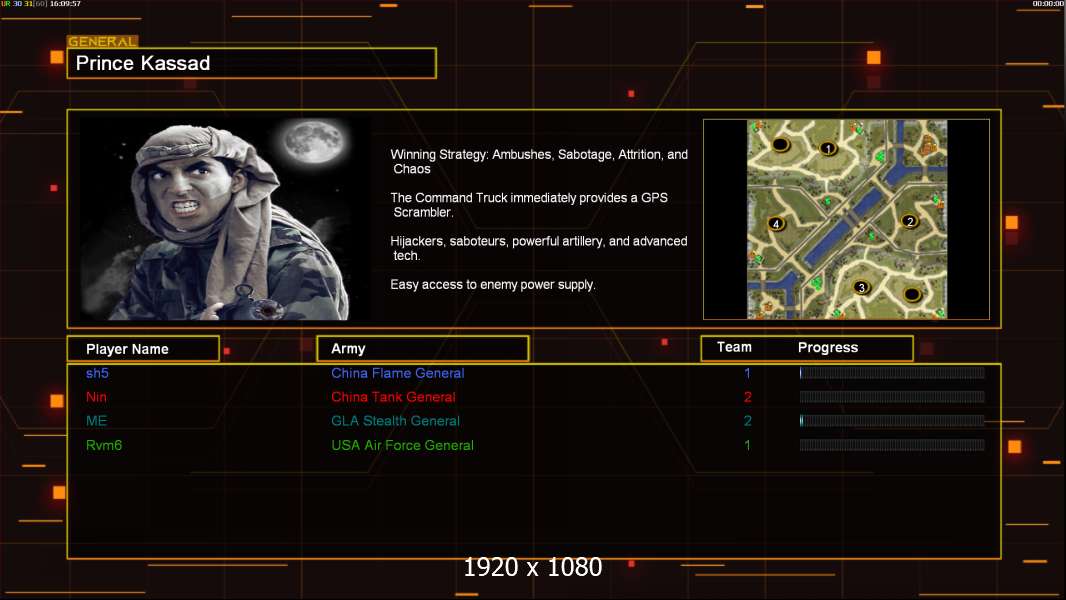The image size is (1066, 600).
Task: Click the GENERAL label above the name
Action: pos(102,41)
